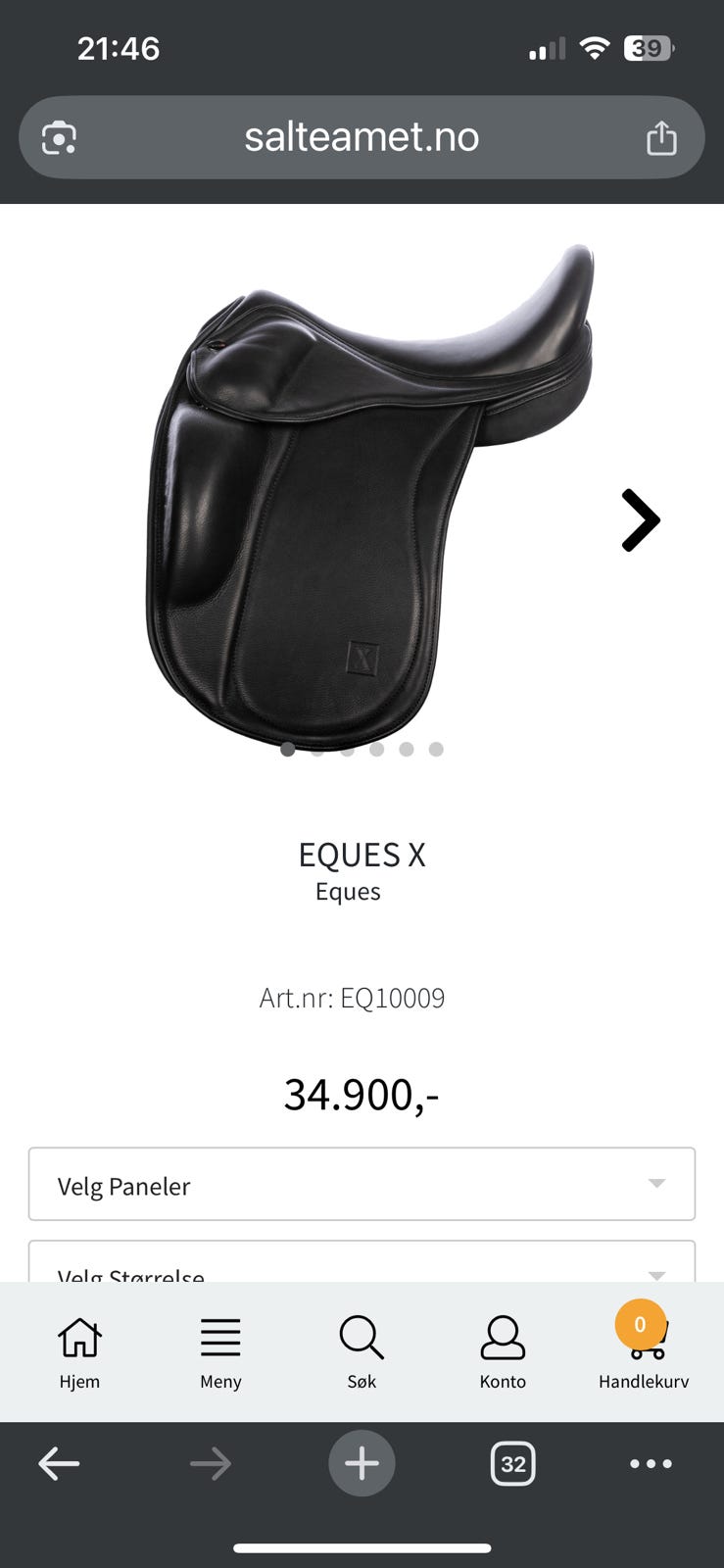Tap the browser forward arrow
The width and height of the screenshot is (724, 1568).
coord(211,1464)
